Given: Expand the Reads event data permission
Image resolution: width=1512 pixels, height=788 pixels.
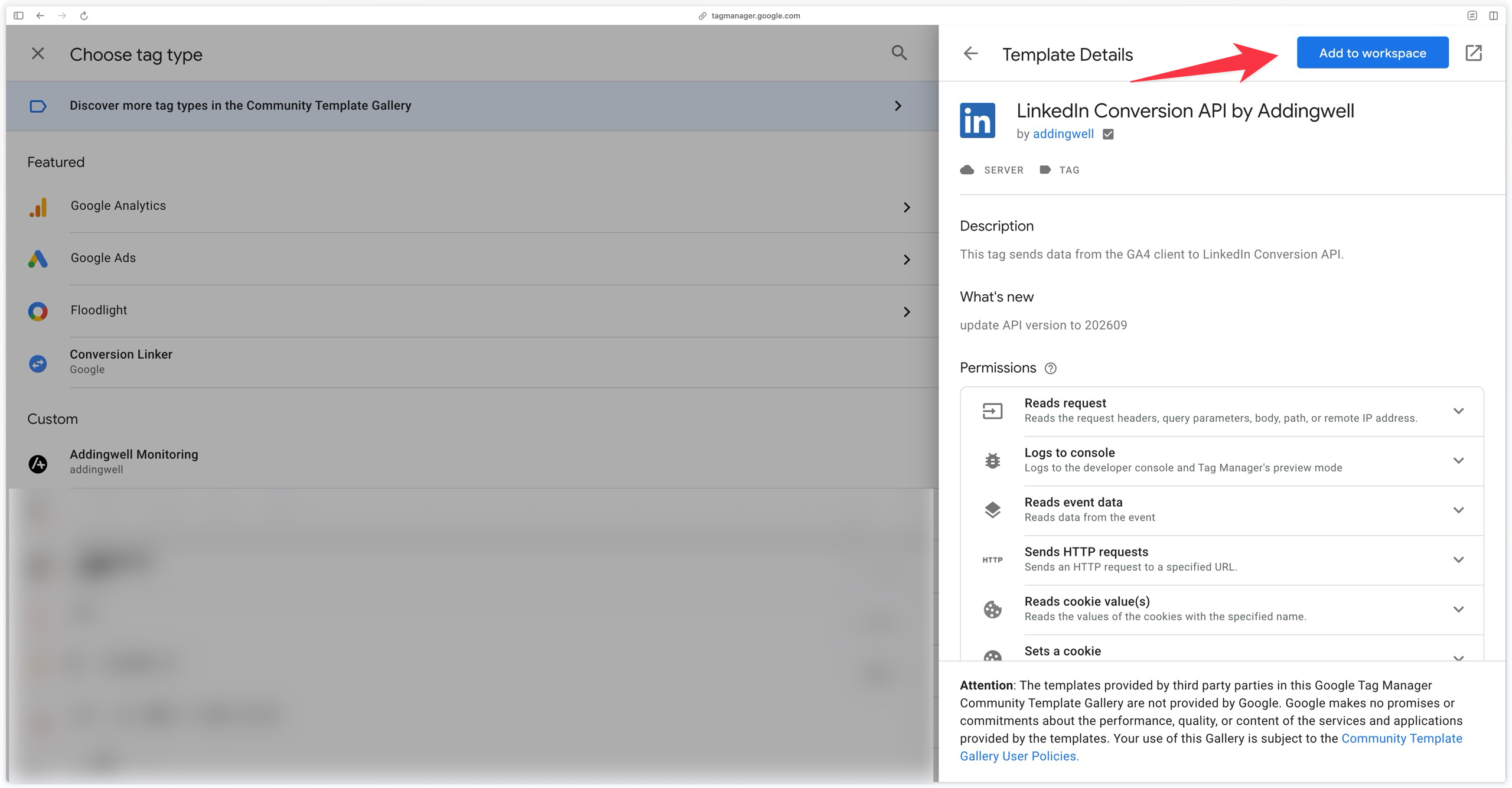Looking at the screenshot, I should pos(1458,510).
